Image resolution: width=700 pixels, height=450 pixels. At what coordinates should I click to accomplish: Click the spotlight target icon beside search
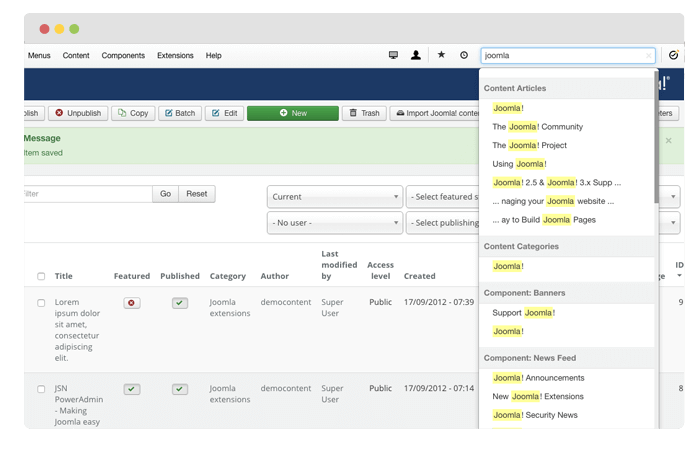click(673, 55)
